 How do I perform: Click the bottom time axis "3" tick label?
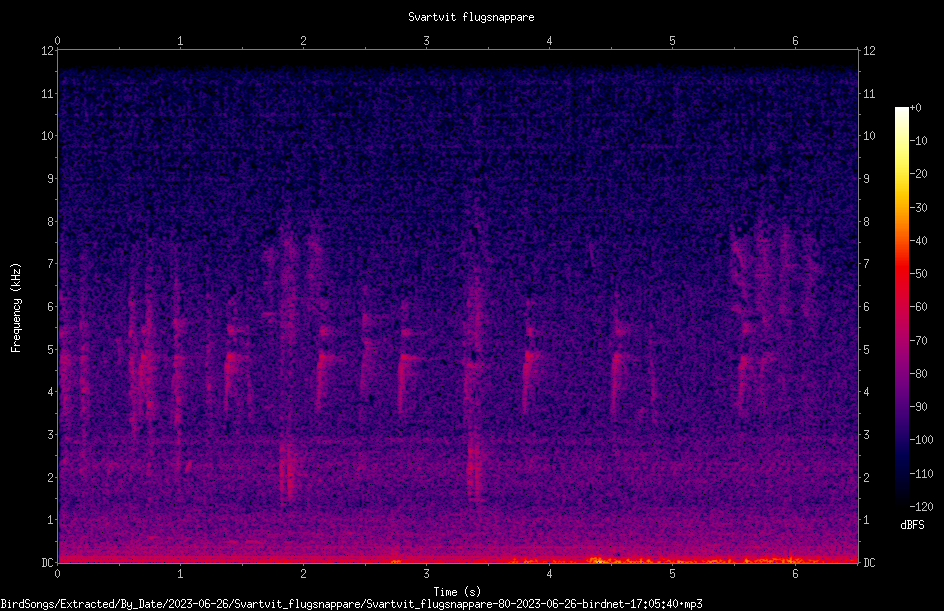tap(426, 574)
